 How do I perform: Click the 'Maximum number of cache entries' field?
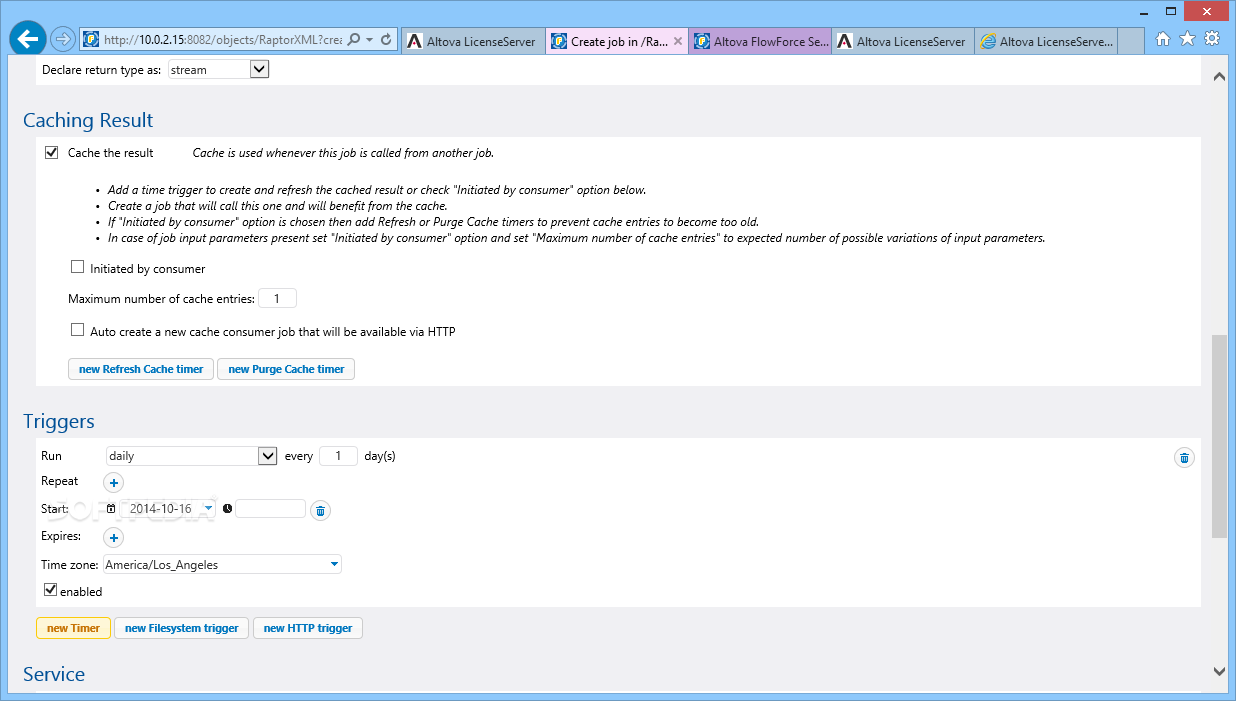click(277, 299)
